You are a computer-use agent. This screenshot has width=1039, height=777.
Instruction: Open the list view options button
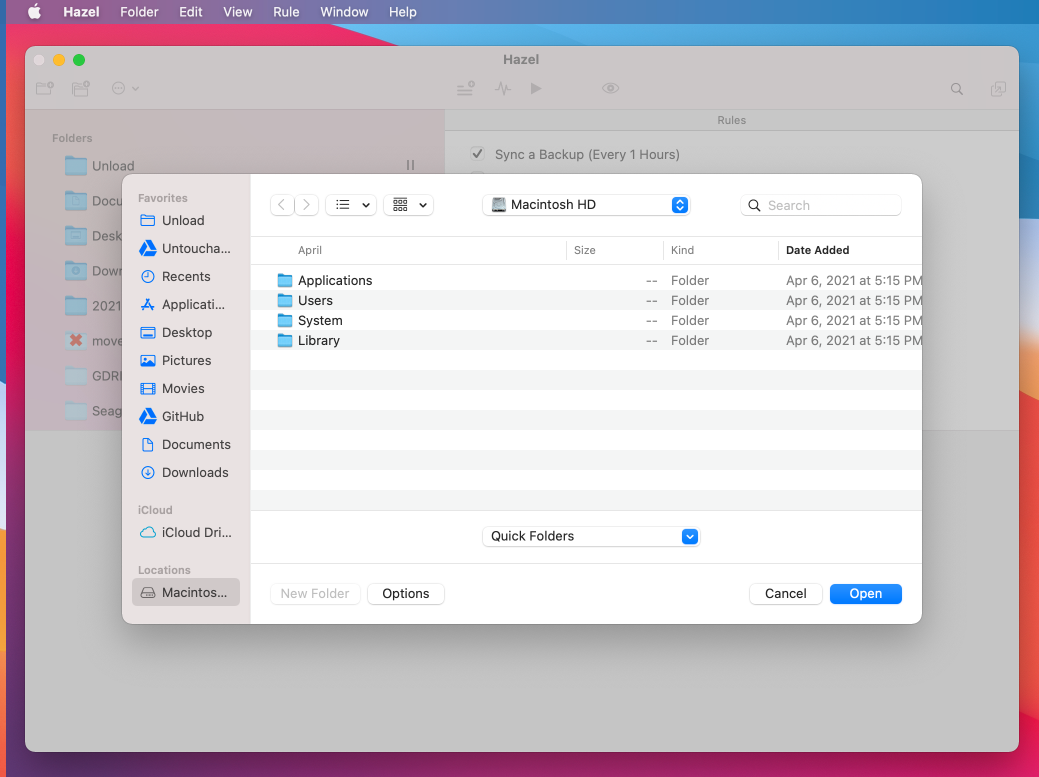click(x=351, y=205)
